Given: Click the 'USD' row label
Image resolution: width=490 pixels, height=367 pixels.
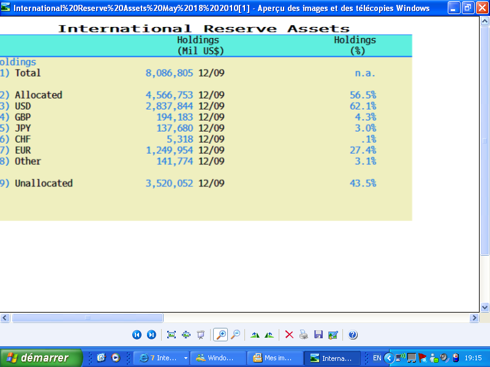Looking at the screenshot, I should coord(23,106).
